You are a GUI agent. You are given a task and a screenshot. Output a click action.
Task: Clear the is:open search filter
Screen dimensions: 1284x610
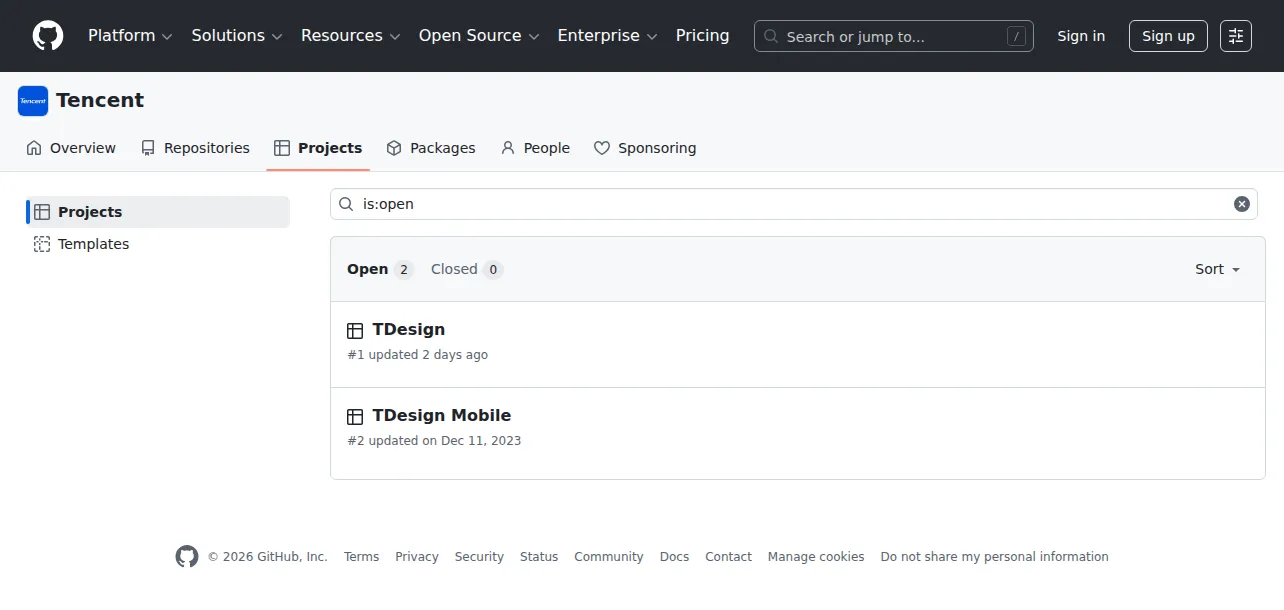[1242, 204]
